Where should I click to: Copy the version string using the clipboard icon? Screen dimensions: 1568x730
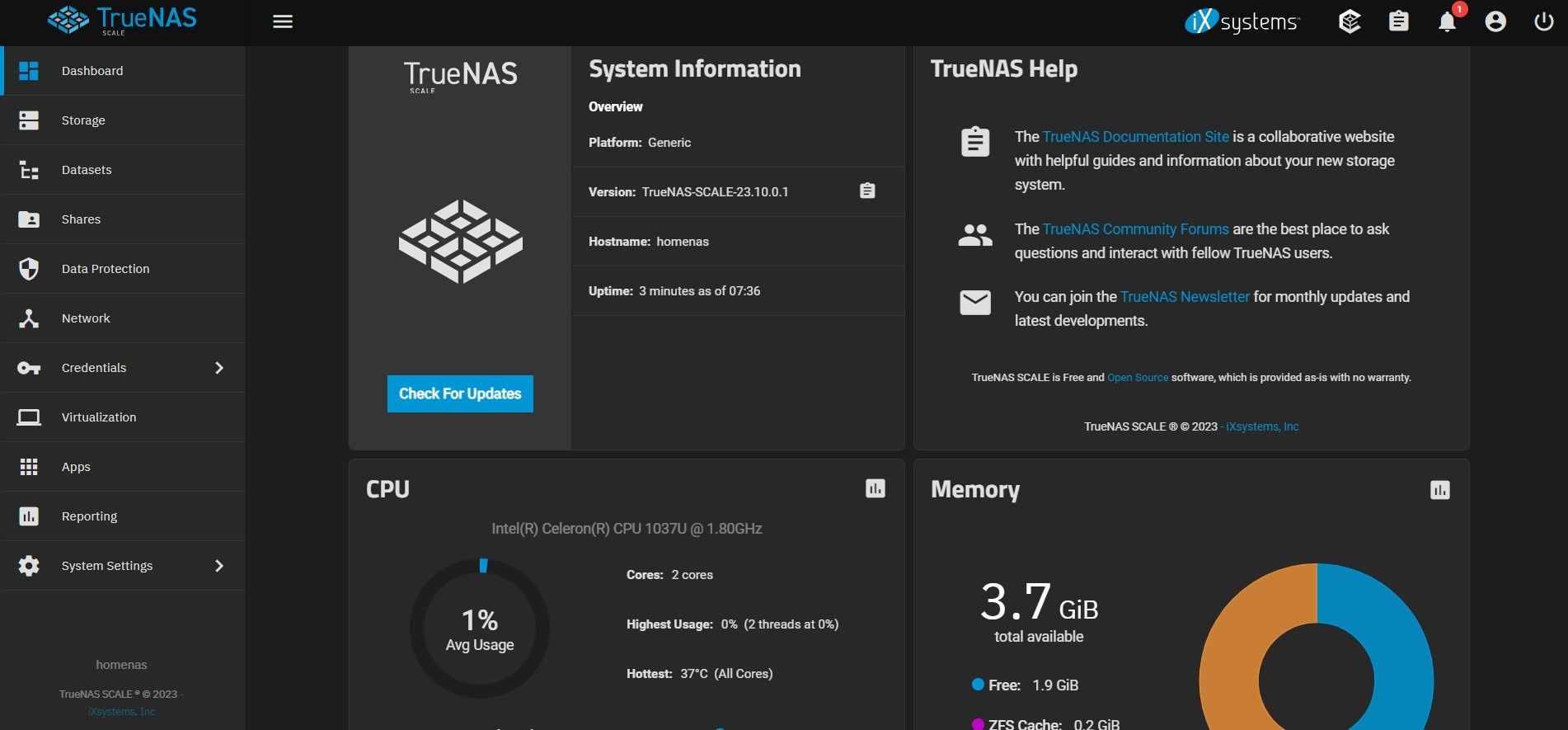(867, 191)
